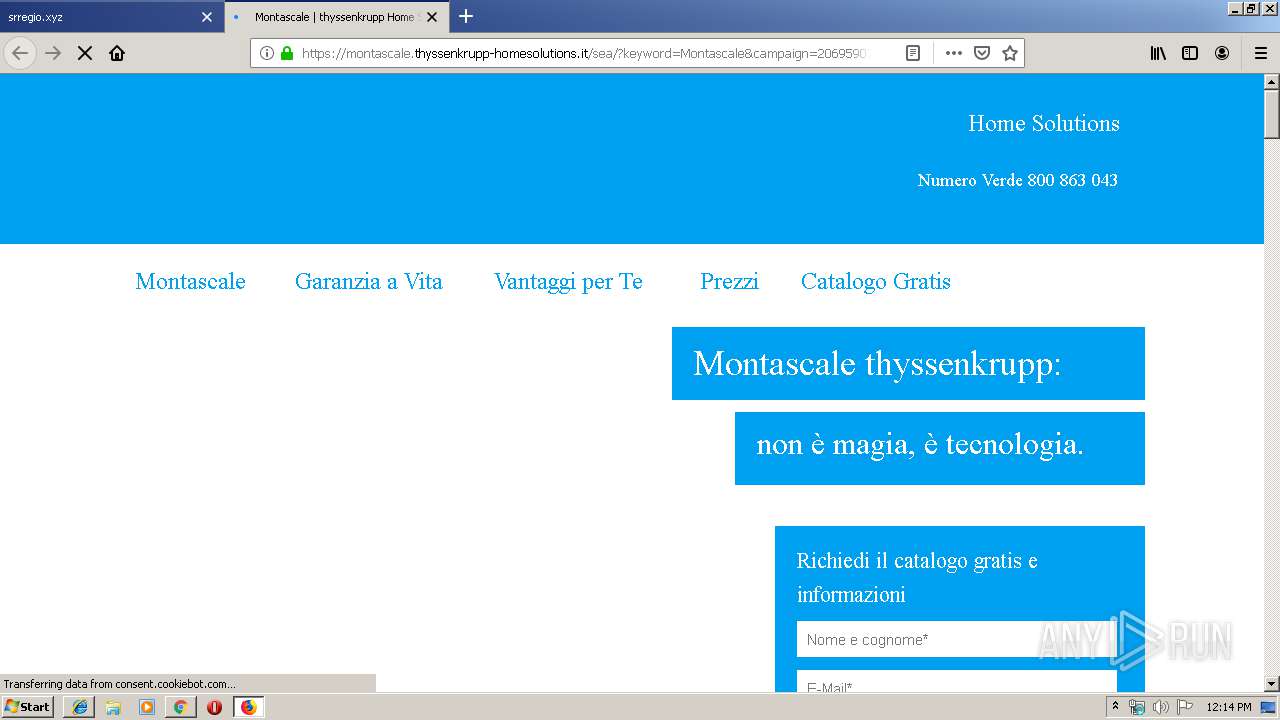1280x720 pixels.
Task: Open the Library icon
Action: point(1158,53)
